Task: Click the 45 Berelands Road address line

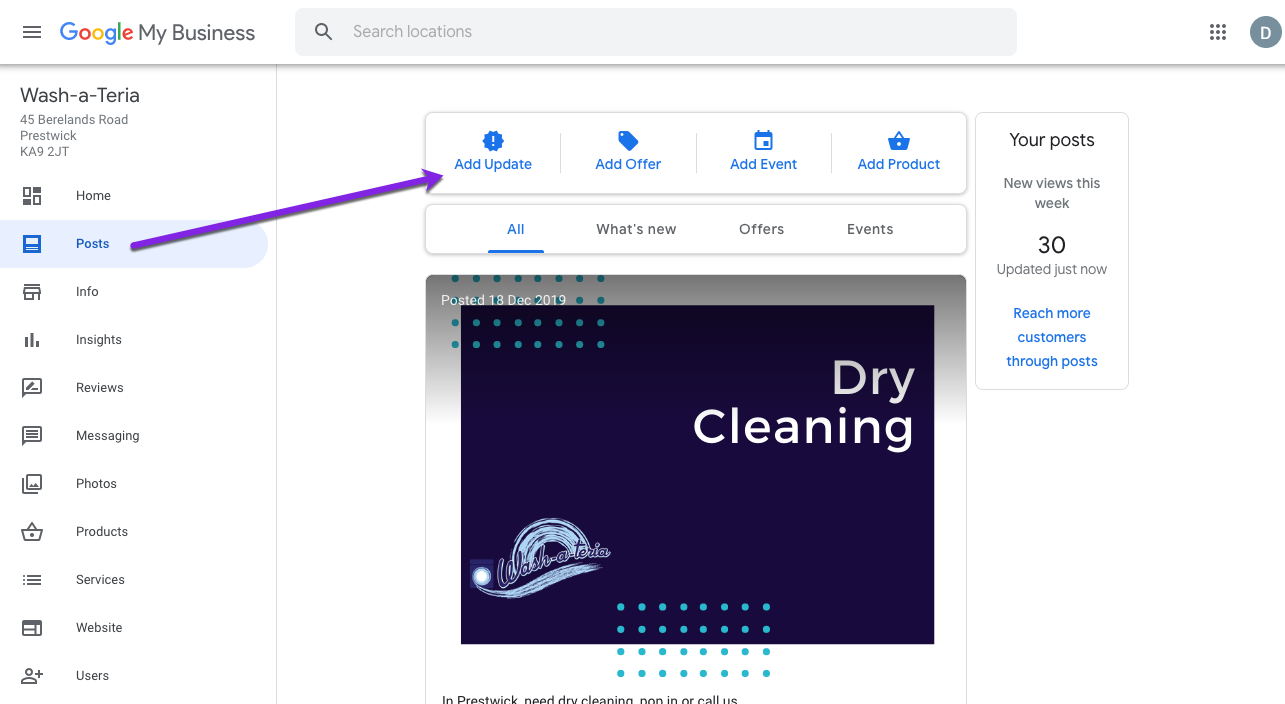Action: [74, 120]
